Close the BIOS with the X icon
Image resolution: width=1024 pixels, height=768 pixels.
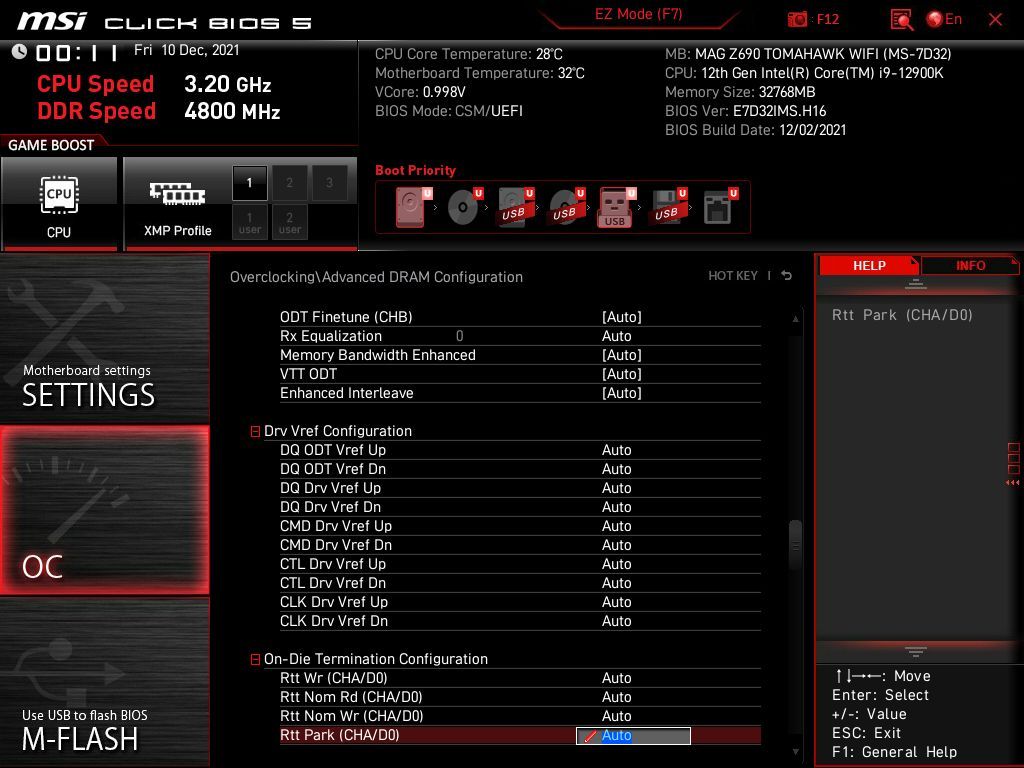coord(995,20)
